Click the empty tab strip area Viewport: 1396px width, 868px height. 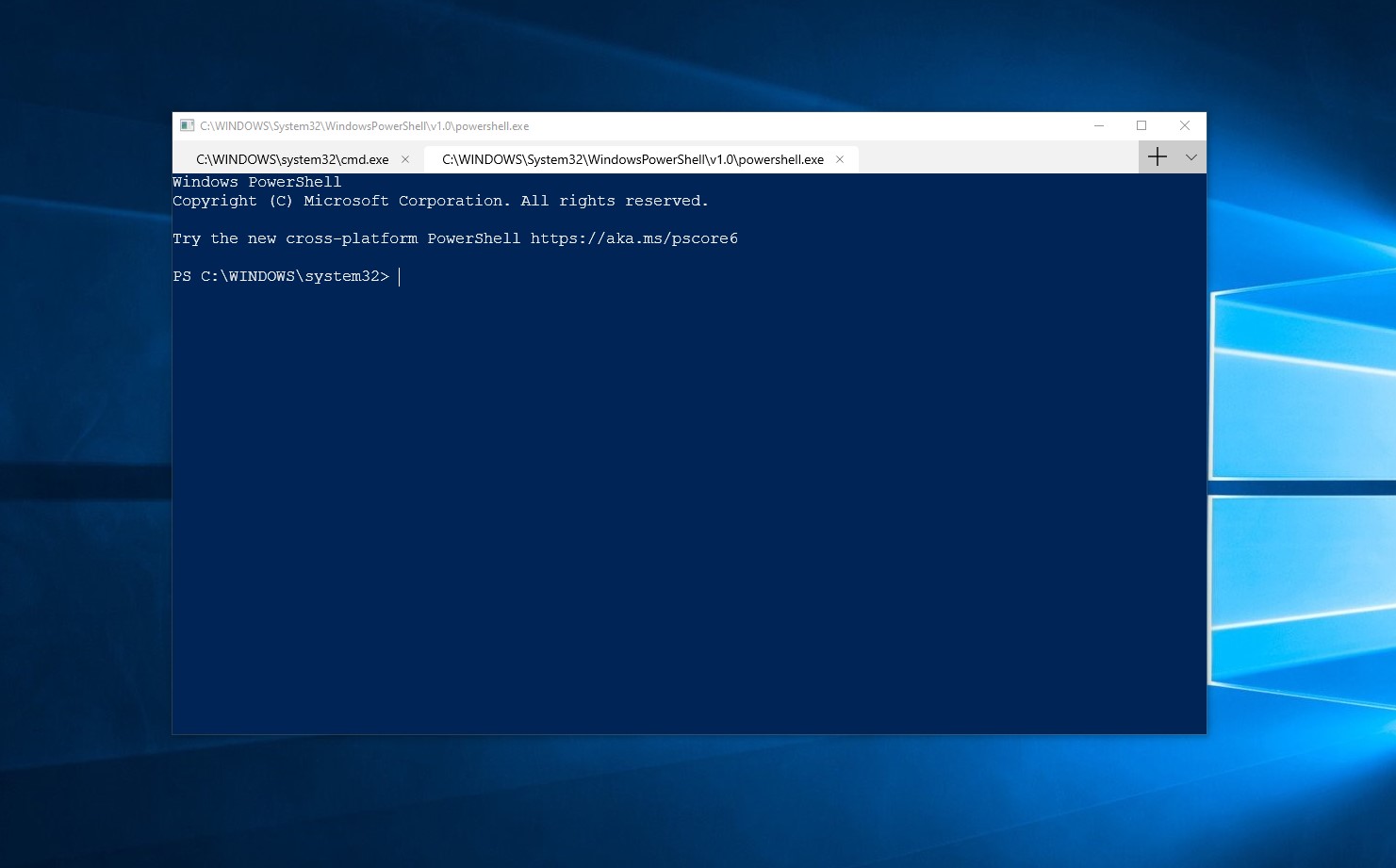point(997,157)
